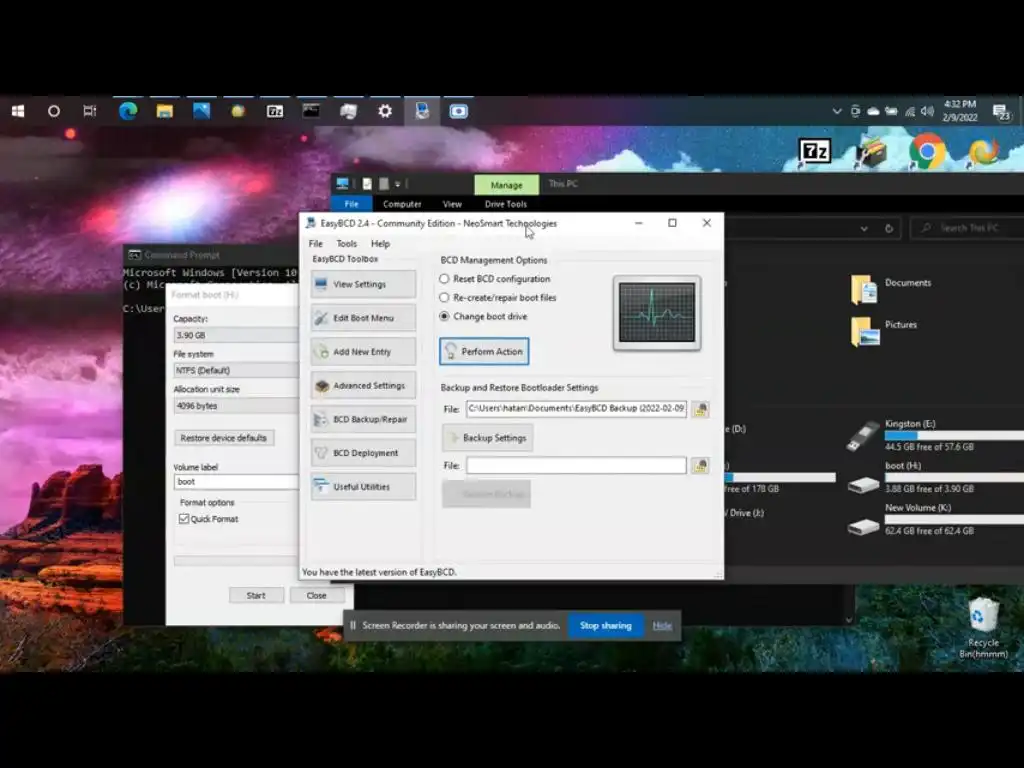The height and width of the screenshot is (768, 1024).
Task: Click Screen Recorder taskbar icon
Action: (459, 112)
